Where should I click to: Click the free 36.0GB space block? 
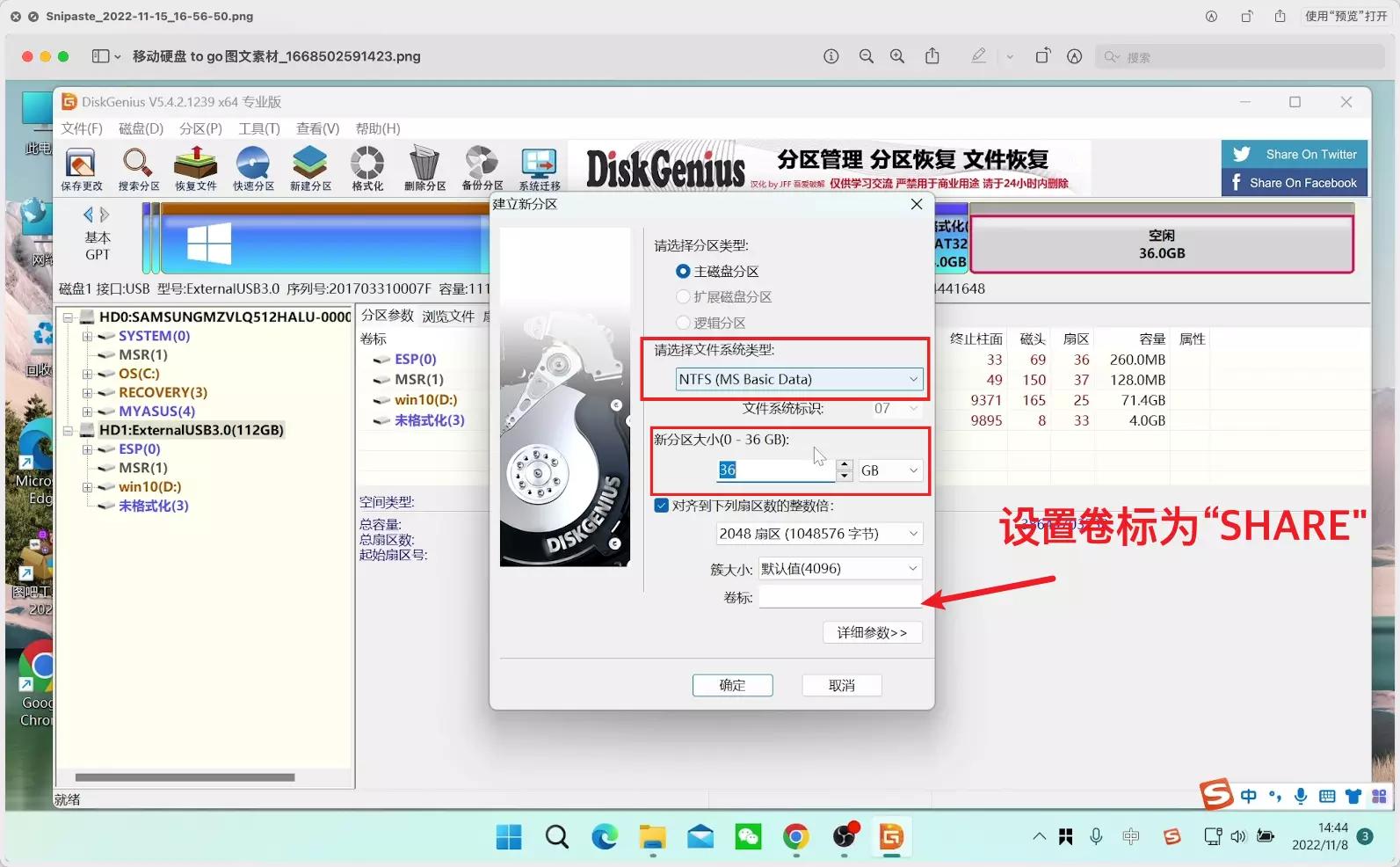1162,244
